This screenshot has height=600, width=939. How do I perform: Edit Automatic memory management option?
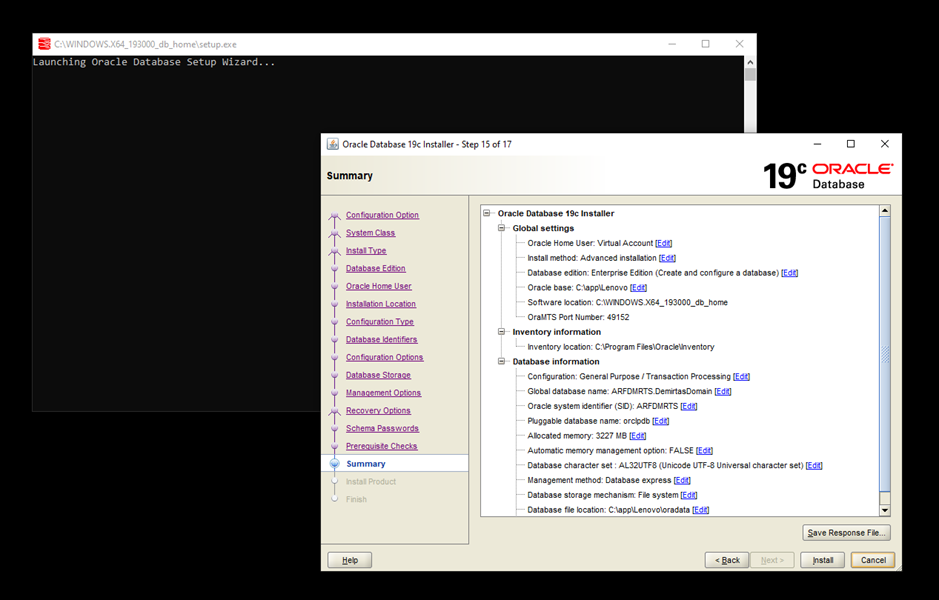(704, 451)
